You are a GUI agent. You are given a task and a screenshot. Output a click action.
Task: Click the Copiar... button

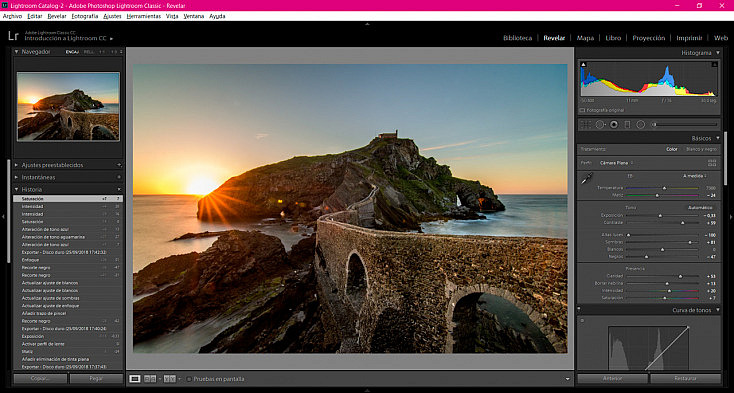[40, 378]
